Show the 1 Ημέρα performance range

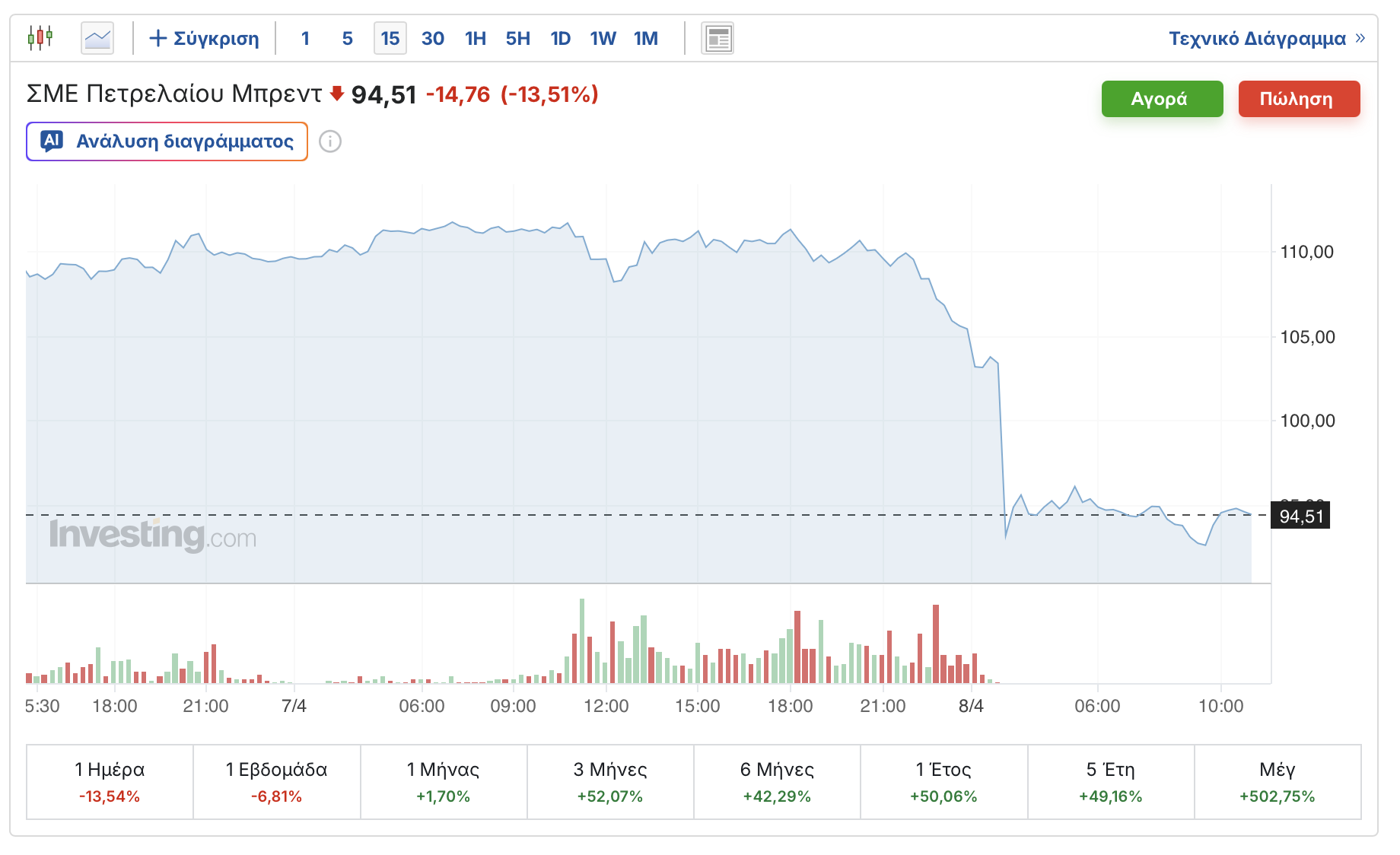pos(110,782)
